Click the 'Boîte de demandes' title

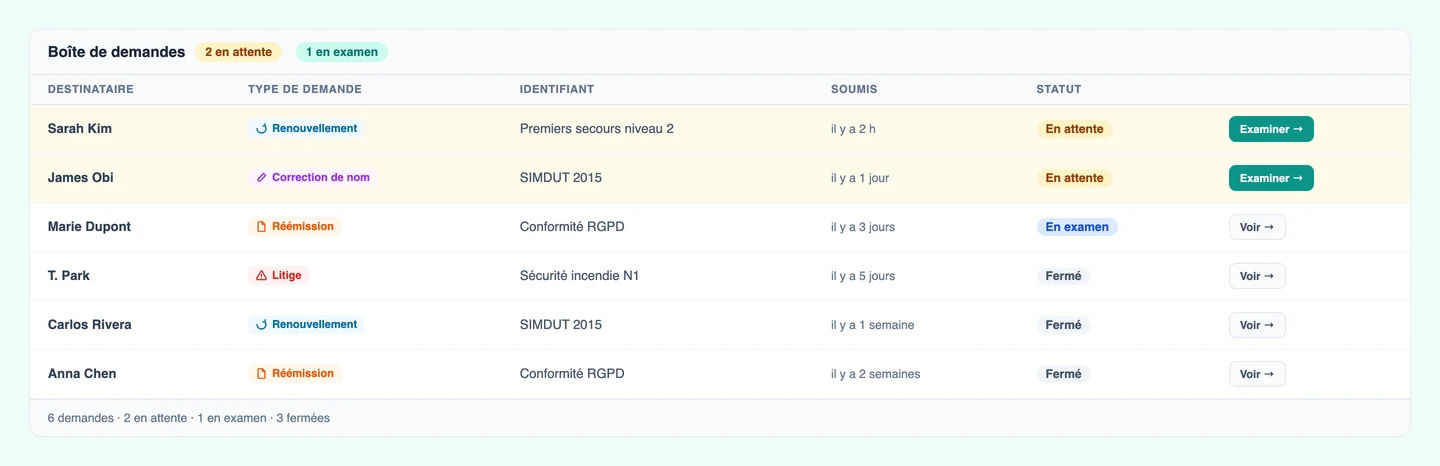coord(116,52)
